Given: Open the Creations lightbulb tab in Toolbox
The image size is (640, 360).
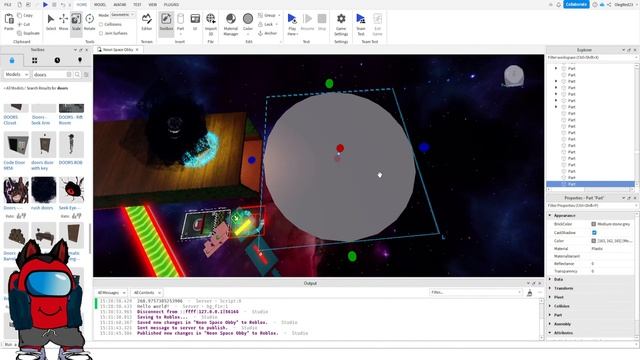Looking at the screenshot, I should tap(80, 60).
